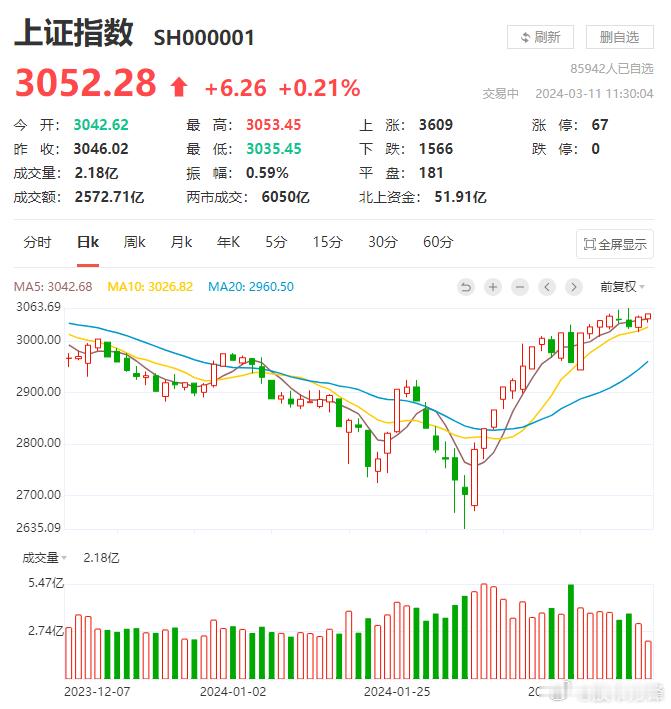671x709 pixels.
Task: Click the MA20: 2960.50 label
Action: pos(251,287)
